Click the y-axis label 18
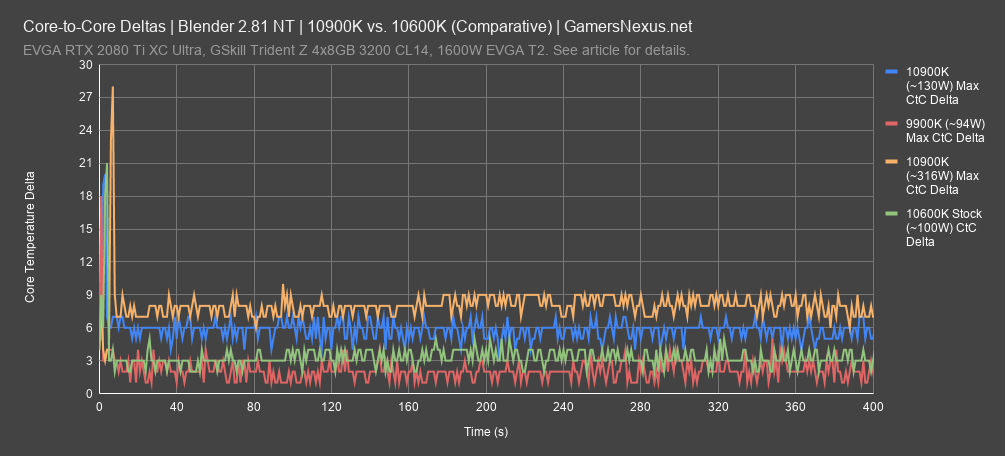 pos(87,196)
